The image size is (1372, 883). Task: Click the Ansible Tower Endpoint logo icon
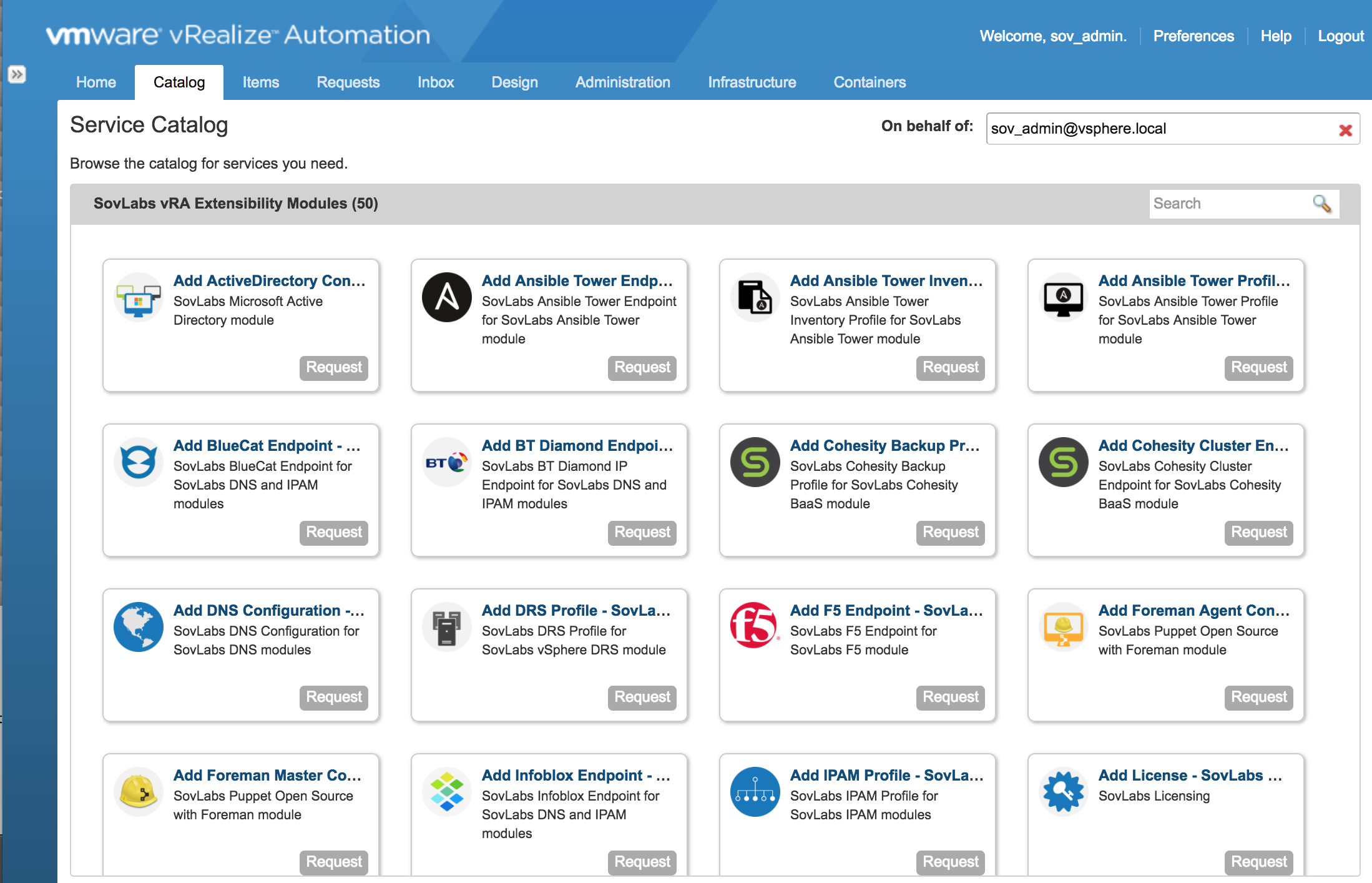click(x=447, y=297)
